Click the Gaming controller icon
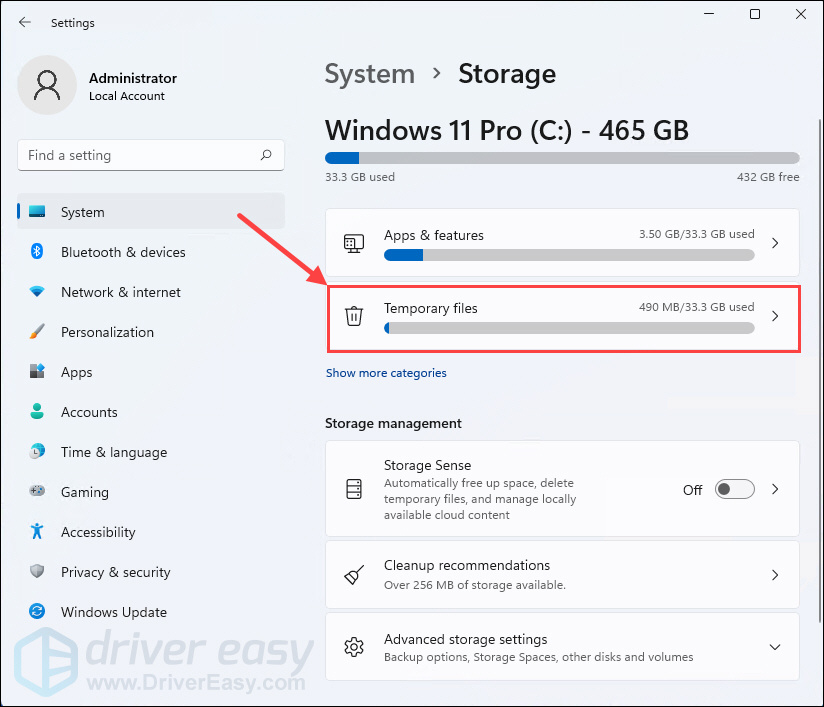824x707 pixels. click(x=37, y=491)
